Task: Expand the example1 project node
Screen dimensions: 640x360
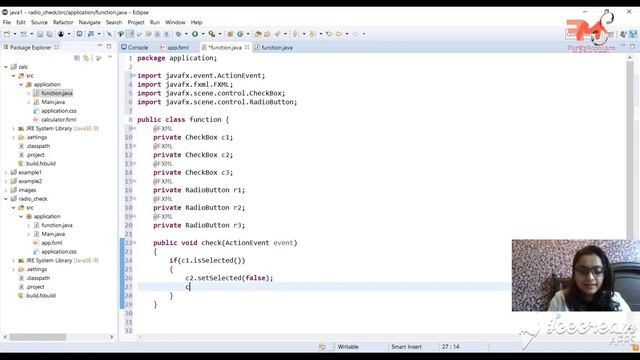Action: [6, 172]
